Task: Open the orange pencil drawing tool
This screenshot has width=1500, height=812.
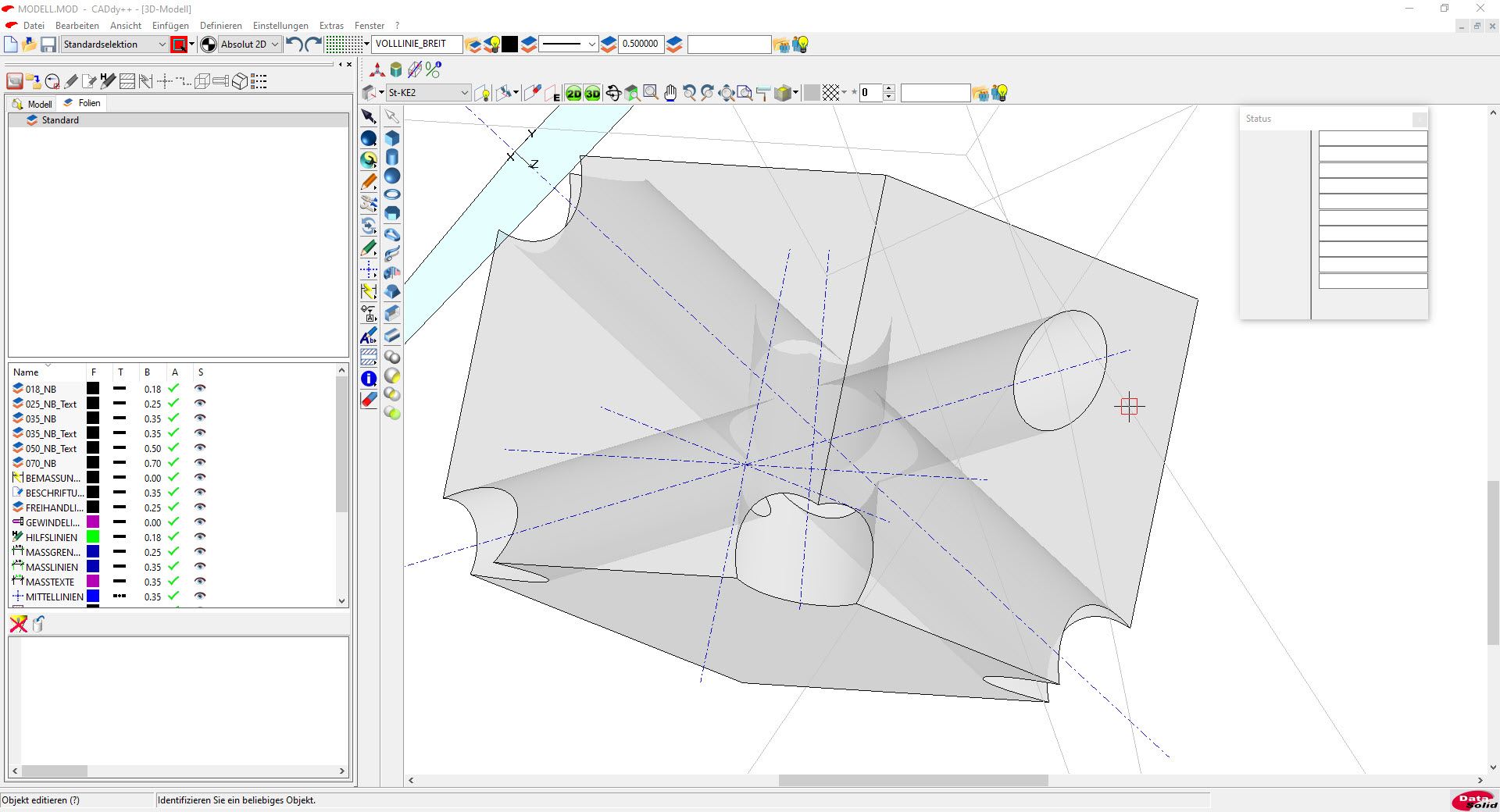Action: coord(369,182)
